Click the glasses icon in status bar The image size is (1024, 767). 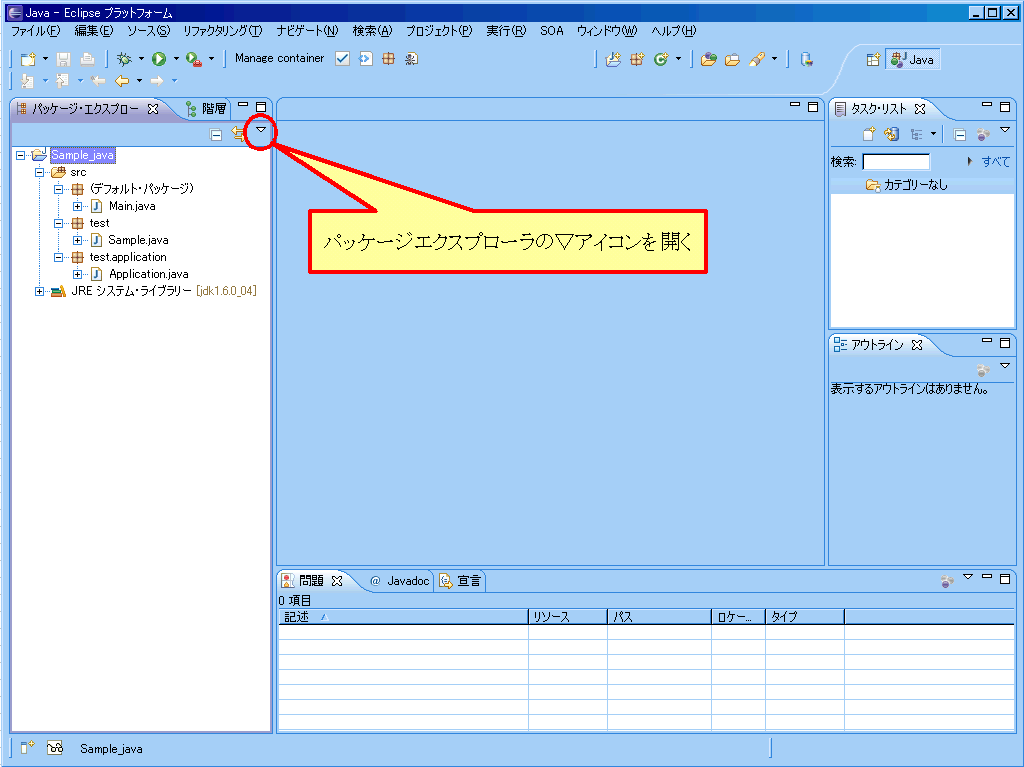pyautogui.click(x=55, y=748)
